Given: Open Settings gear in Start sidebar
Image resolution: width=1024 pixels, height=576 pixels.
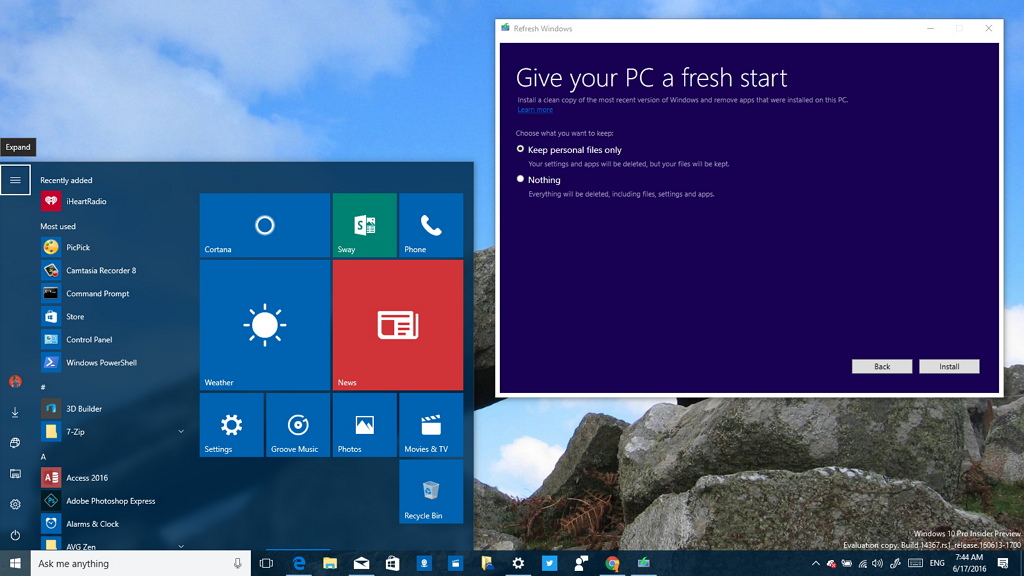Looking at the screenshot, I should point(15,504).
